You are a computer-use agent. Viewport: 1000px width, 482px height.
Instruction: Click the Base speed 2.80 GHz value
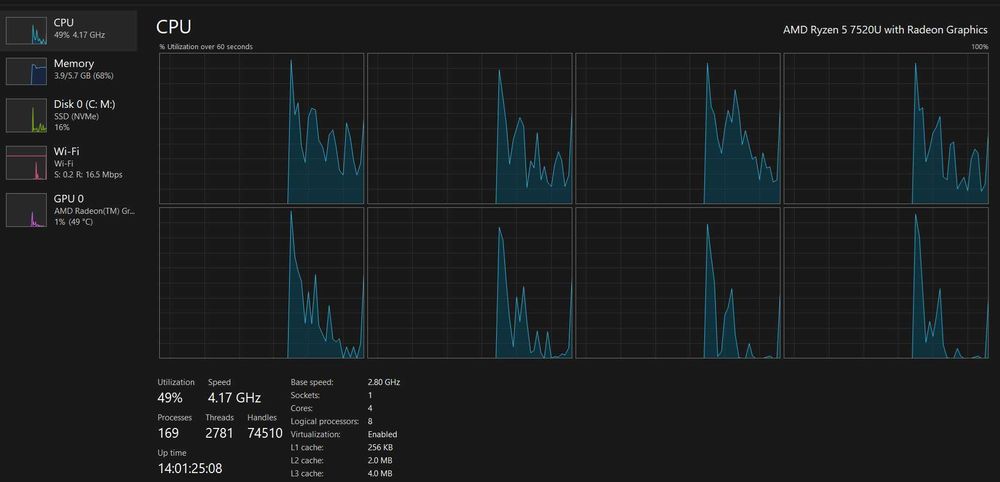click(x=384, y=383)
